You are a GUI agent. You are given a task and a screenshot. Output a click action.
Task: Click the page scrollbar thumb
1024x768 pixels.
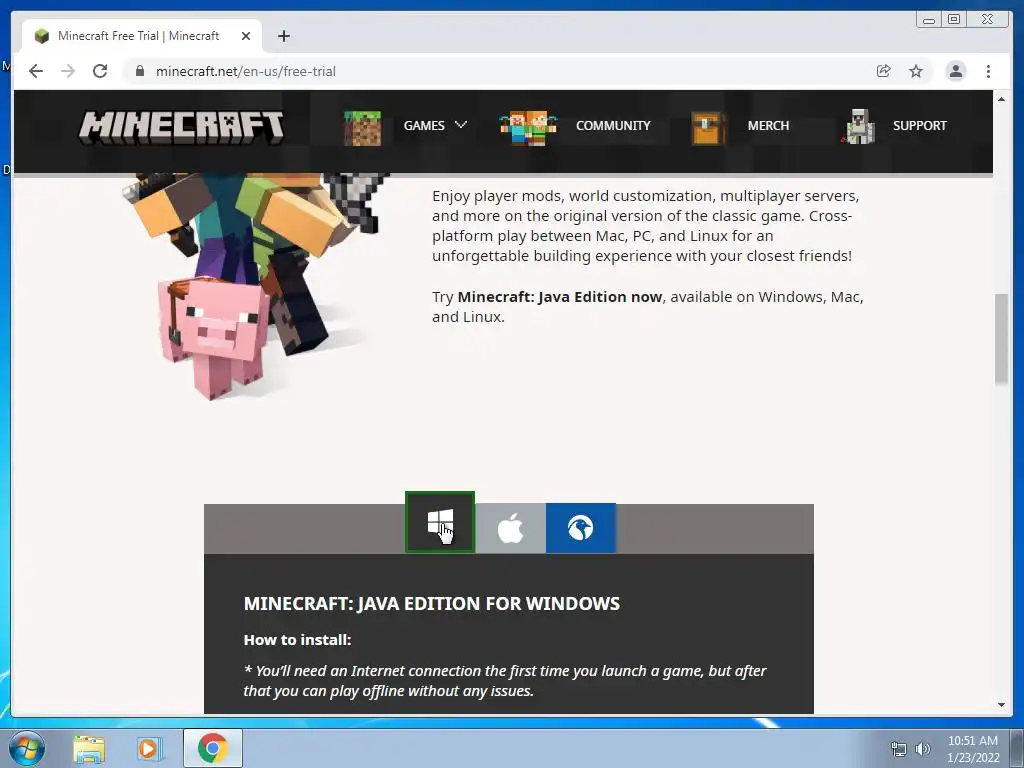[x=1001, y=339]
